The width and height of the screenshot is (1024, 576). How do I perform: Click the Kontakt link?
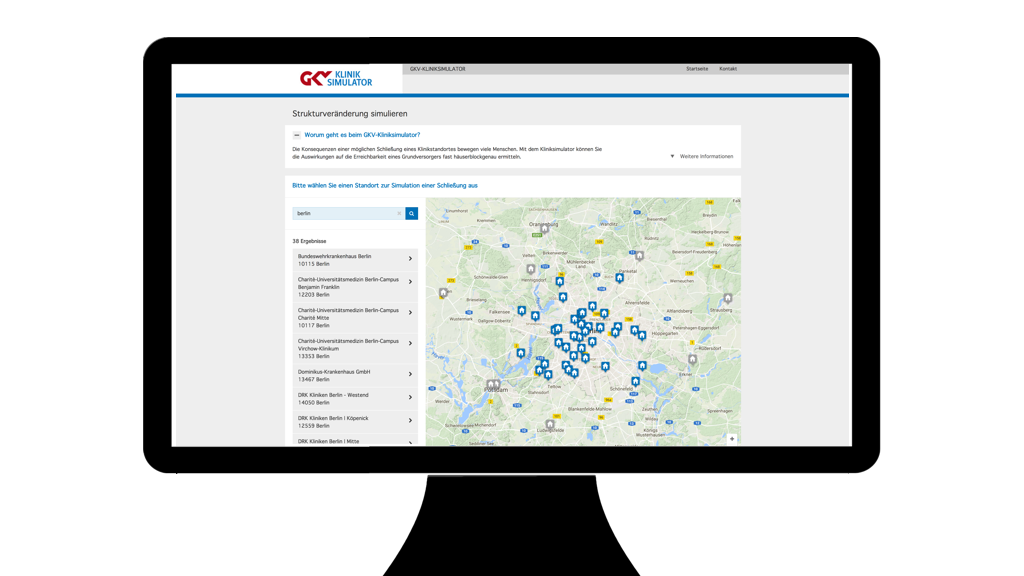pos(728,69)
